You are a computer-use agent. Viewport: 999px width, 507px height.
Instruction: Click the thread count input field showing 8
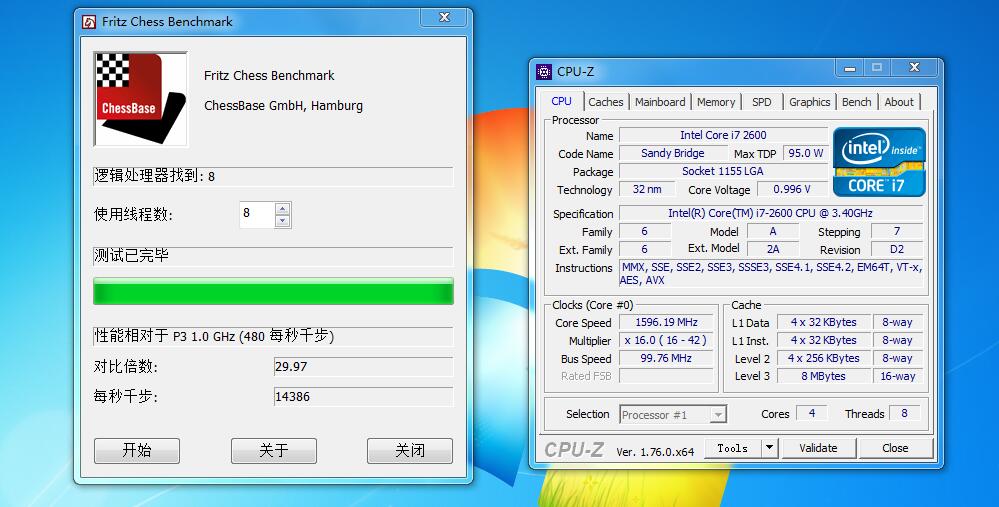click(257, 215)
